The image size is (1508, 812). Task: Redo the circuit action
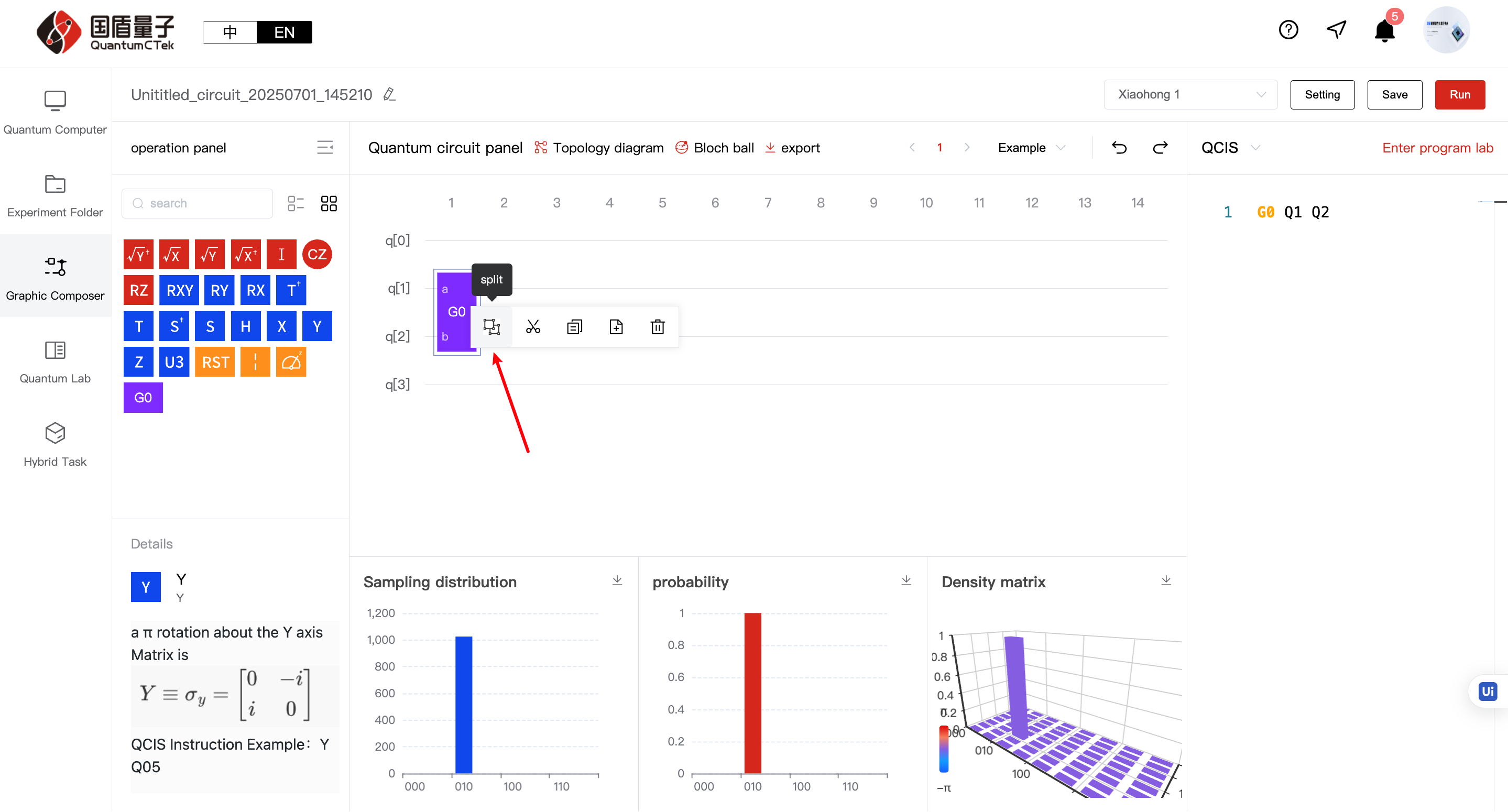click(1160, 148)
